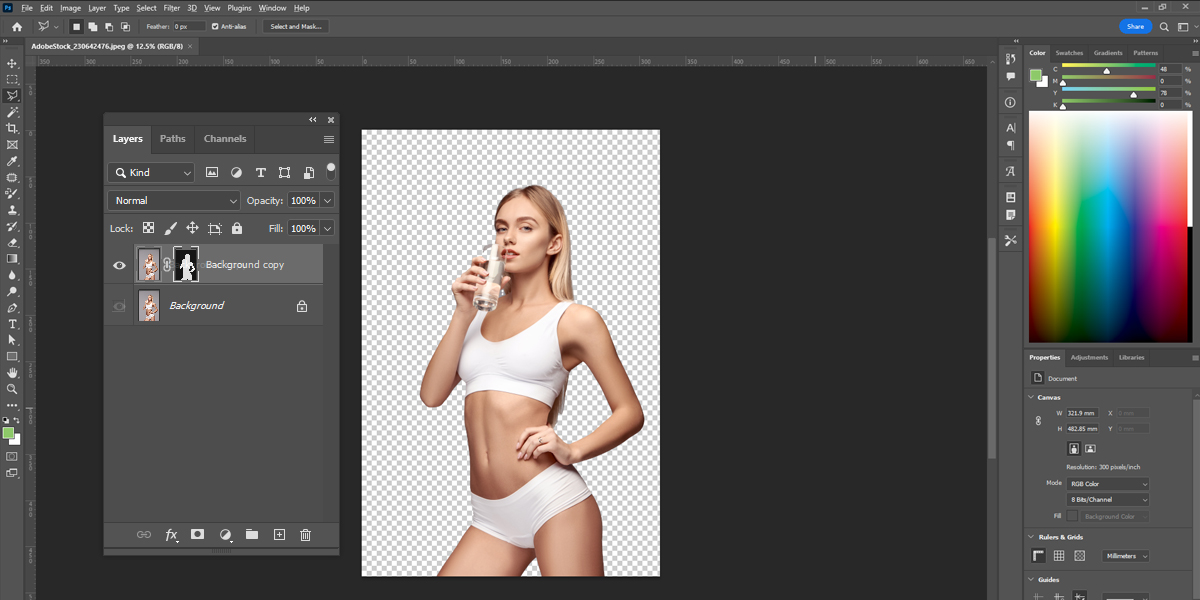The image size is (1200, 600).
Task: Create a new group folder
Action: click(x=252, y=535)
